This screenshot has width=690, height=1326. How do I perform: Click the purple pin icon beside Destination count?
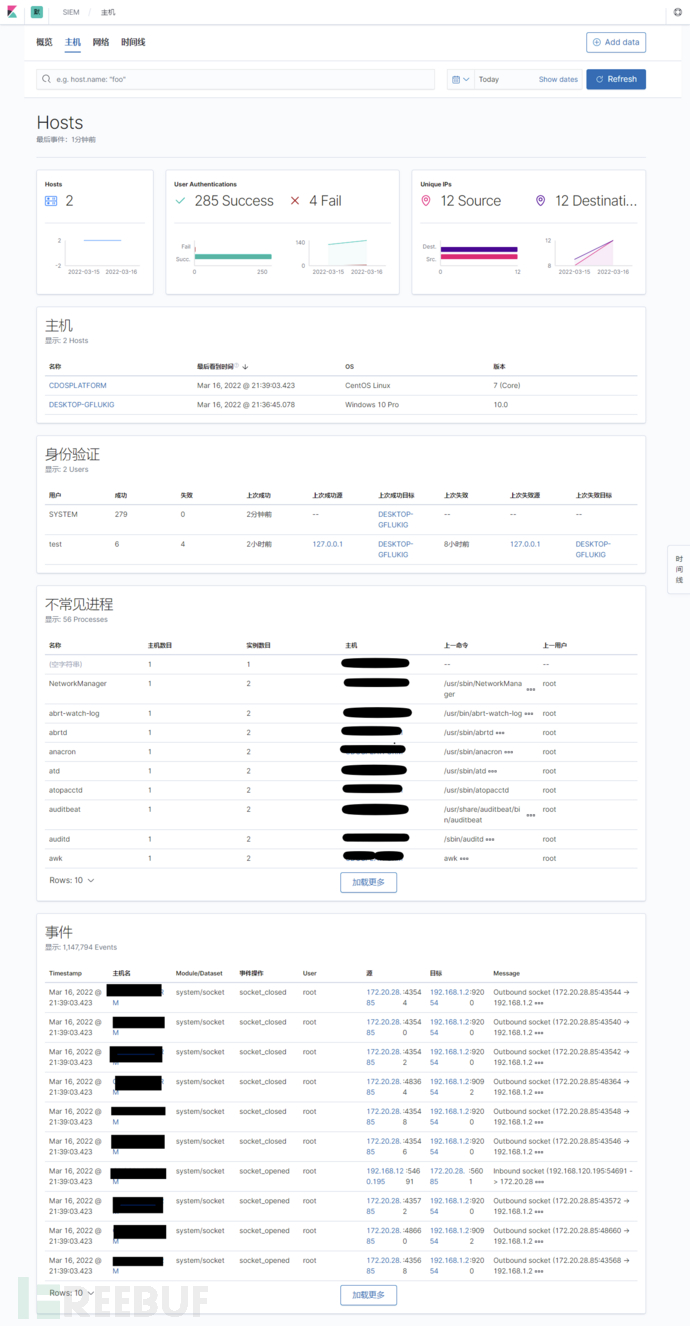[x=541, y=201]
